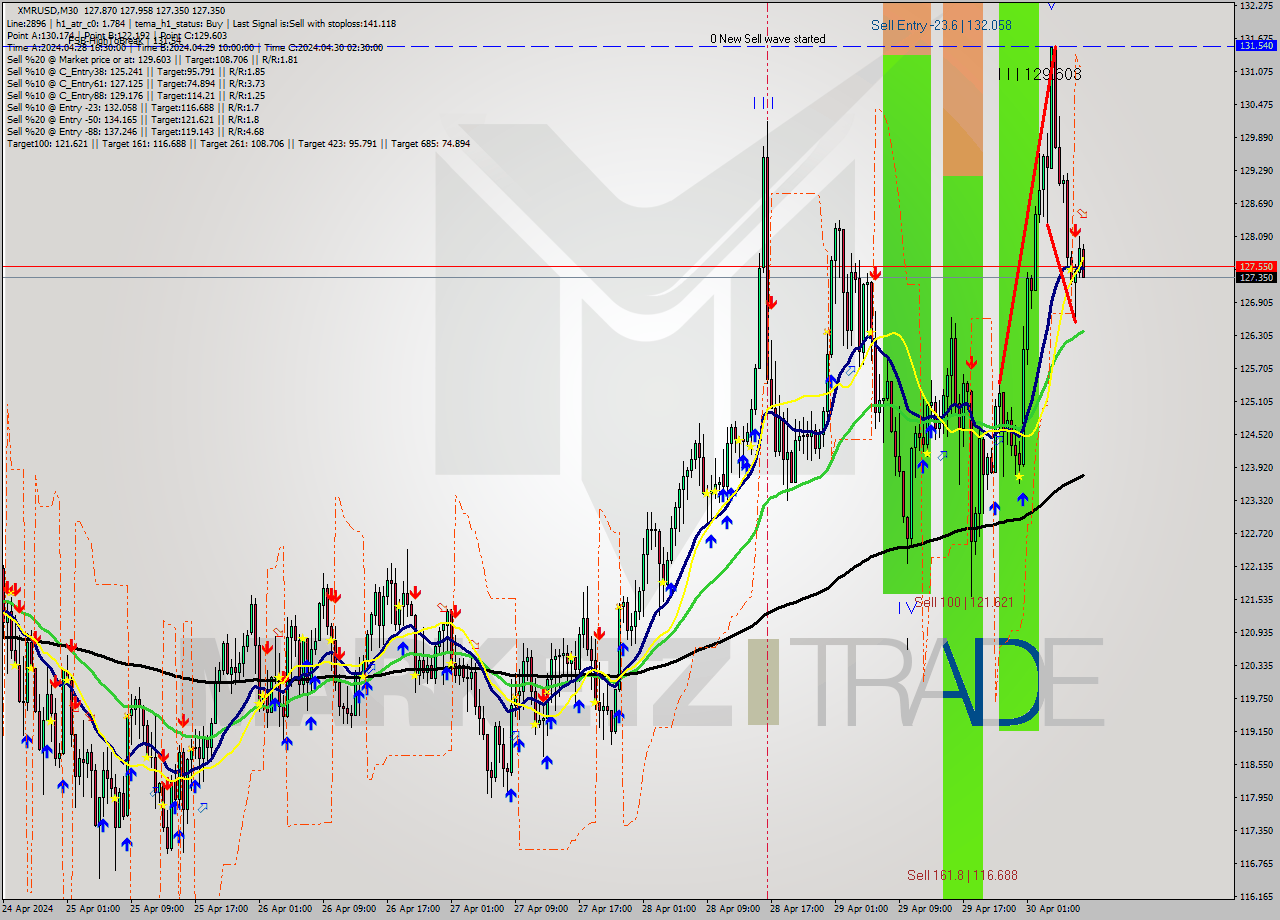Click the 116.165 price axis label
The image size is (1280, 920).
click(x=1255, y=896)
